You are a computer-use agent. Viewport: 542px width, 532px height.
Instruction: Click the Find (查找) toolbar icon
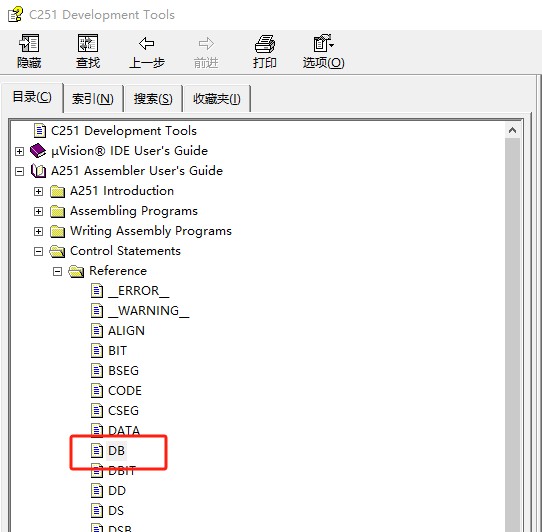pyautogui.click(x=88, y=44)
